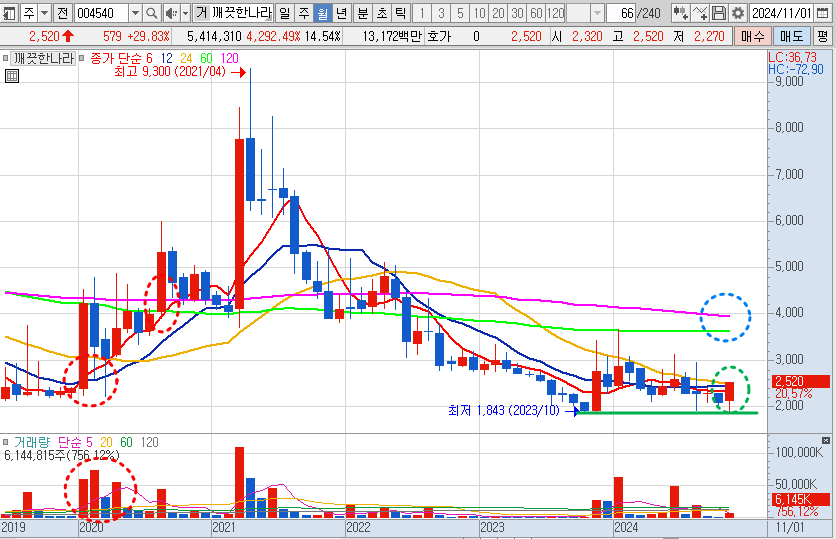Click the HC:-72.90 indicator text

(x=795, y=70)
